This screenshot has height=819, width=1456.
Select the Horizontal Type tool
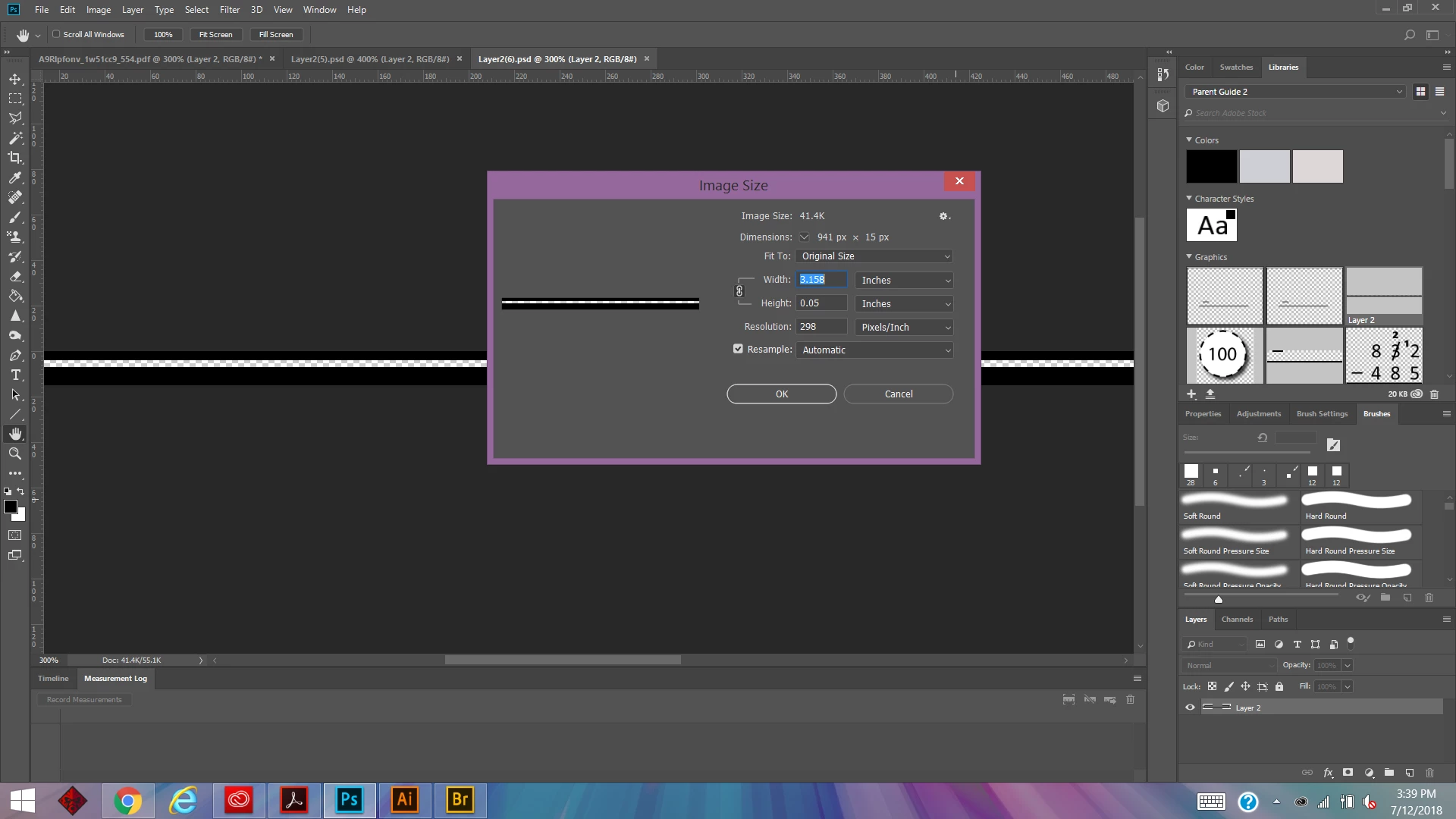pos(15,375)
